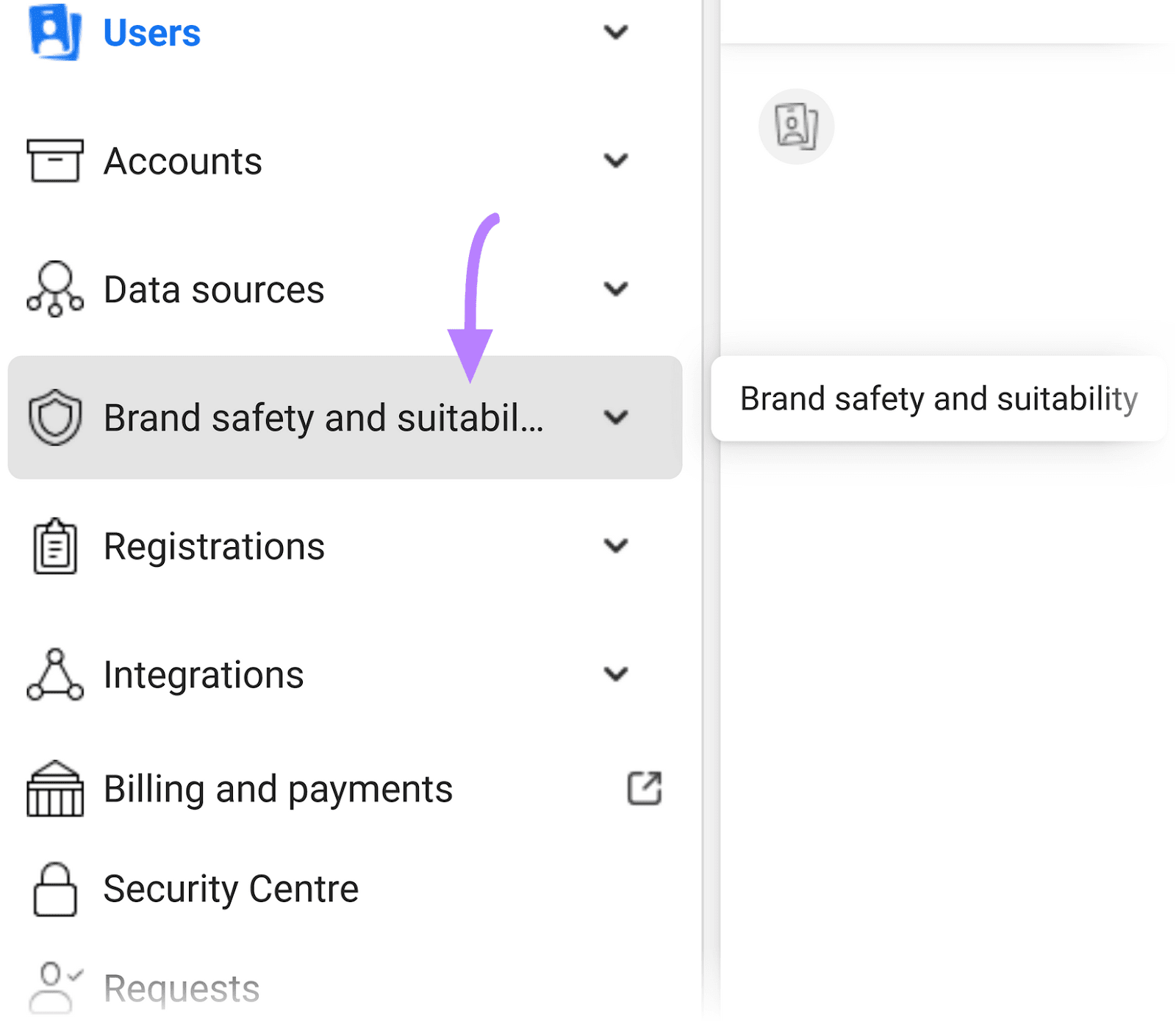
Task: Expand Brand safety and suitability
Action: [617, 417]
